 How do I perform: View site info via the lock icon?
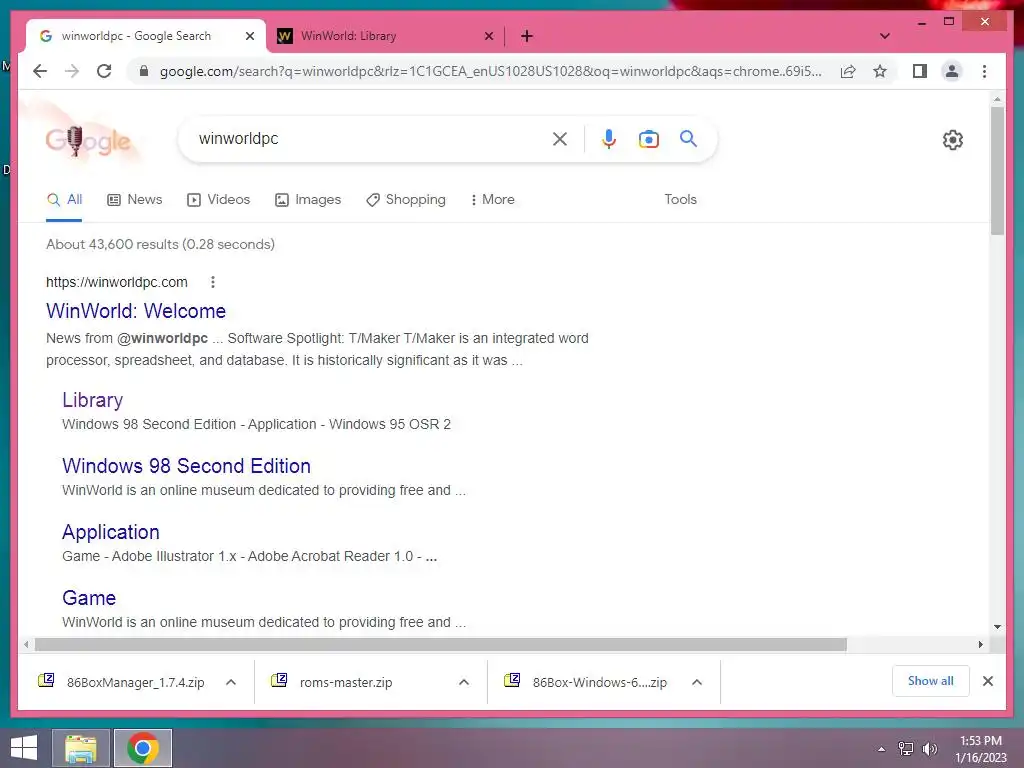pyautogui.click(x=144, y=71)
